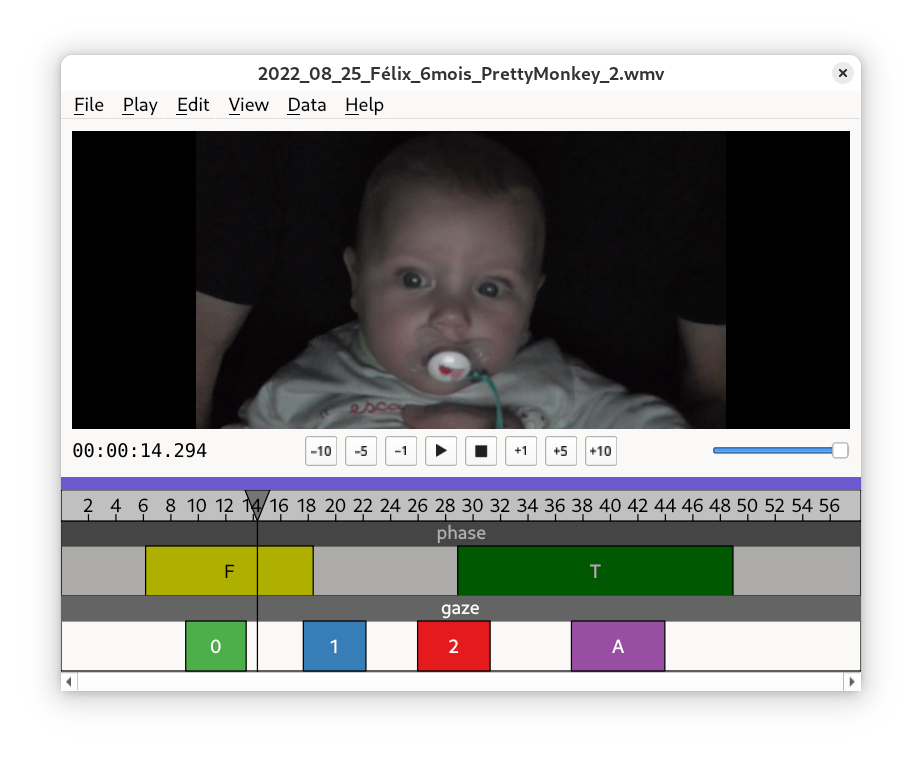Click the horizontal timeline scrollbar track
Screen dimensions: 922x758
coord(460,682)
